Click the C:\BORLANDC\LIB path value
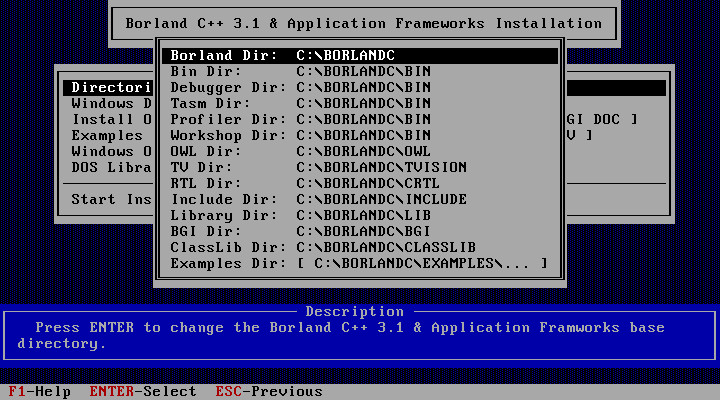 [x=364, y=216]
